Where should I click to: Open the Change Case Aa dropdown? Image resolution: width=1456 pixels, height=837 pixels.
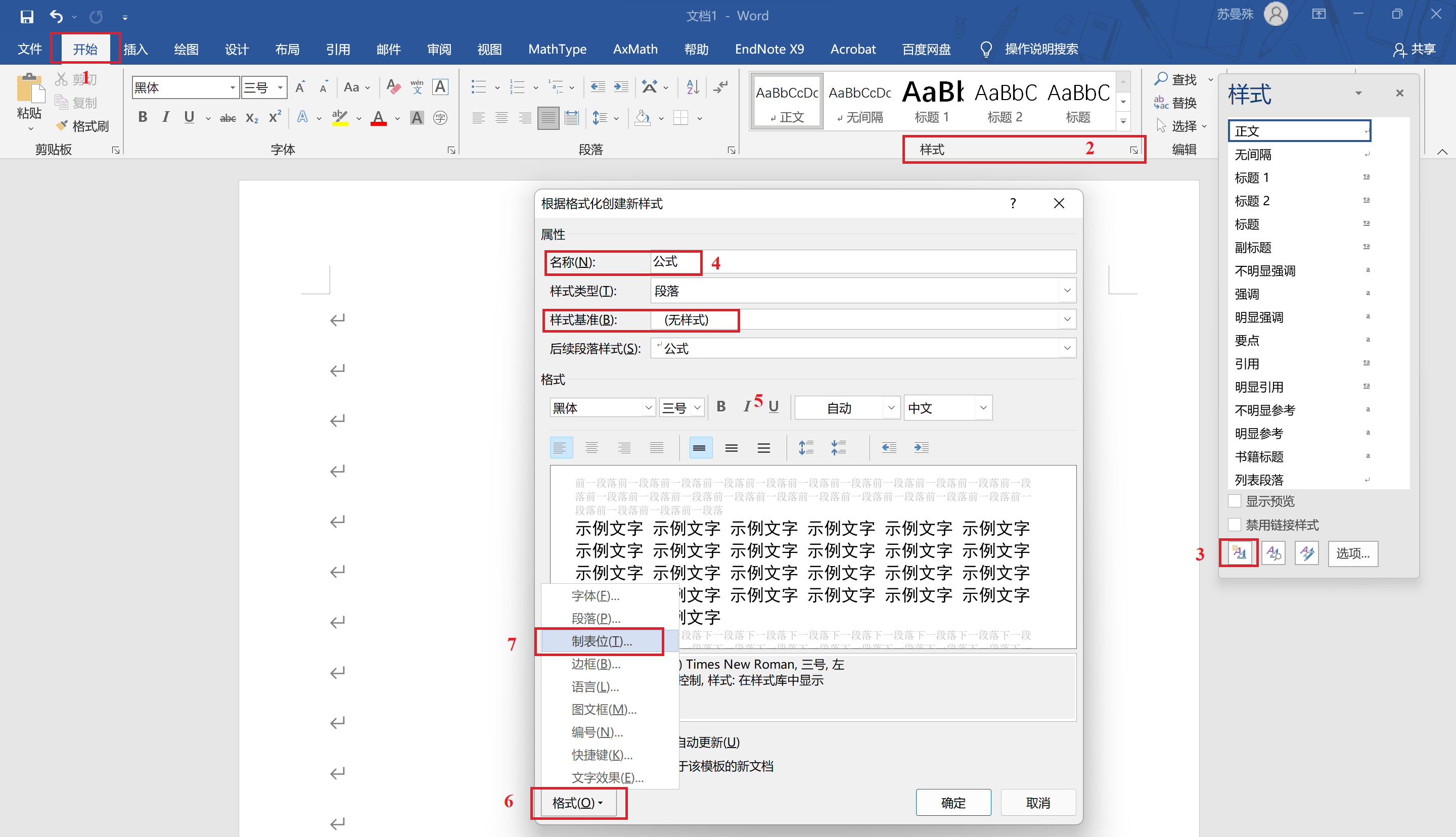356,87
